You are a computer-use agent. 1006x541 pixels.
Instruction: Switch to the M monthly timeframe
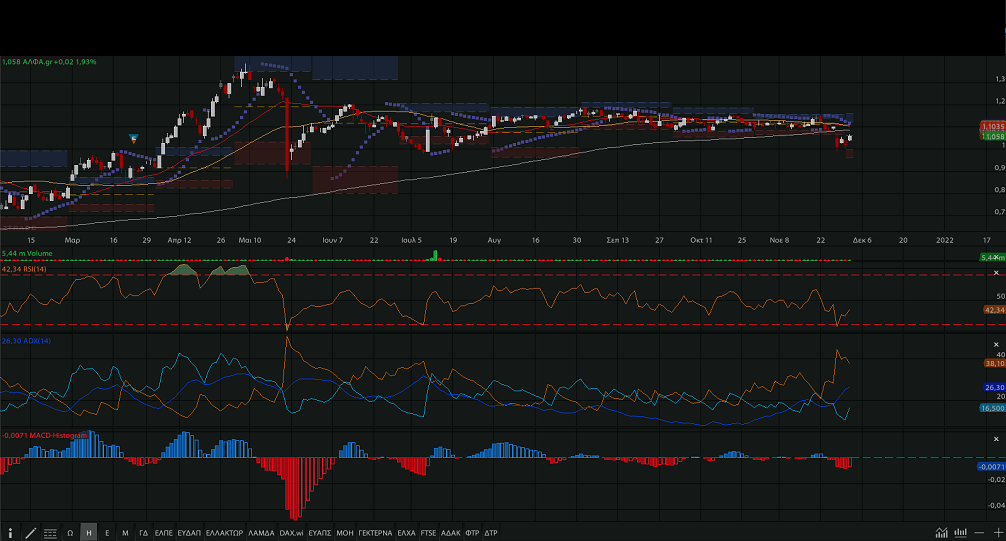point(125,533)
